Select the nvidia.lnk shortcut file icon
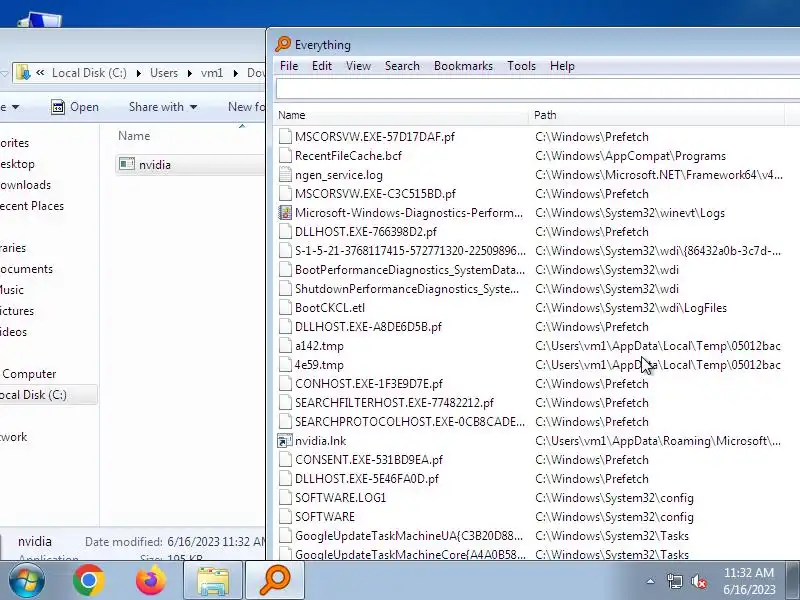Viewport: 800px width, 600px height. click(285, 441)
